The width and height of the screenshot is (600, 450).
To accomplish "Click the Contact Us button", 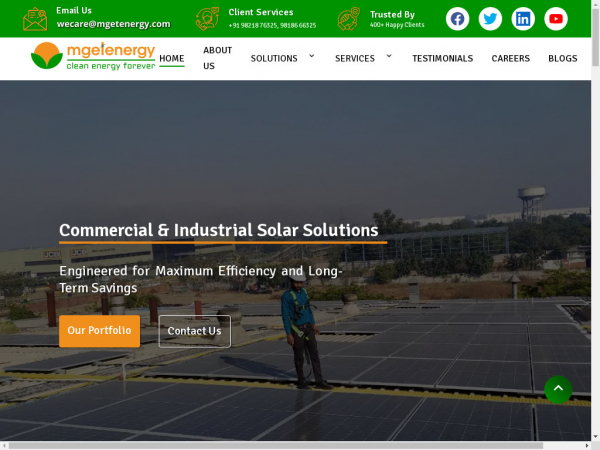I will point(195,331).
